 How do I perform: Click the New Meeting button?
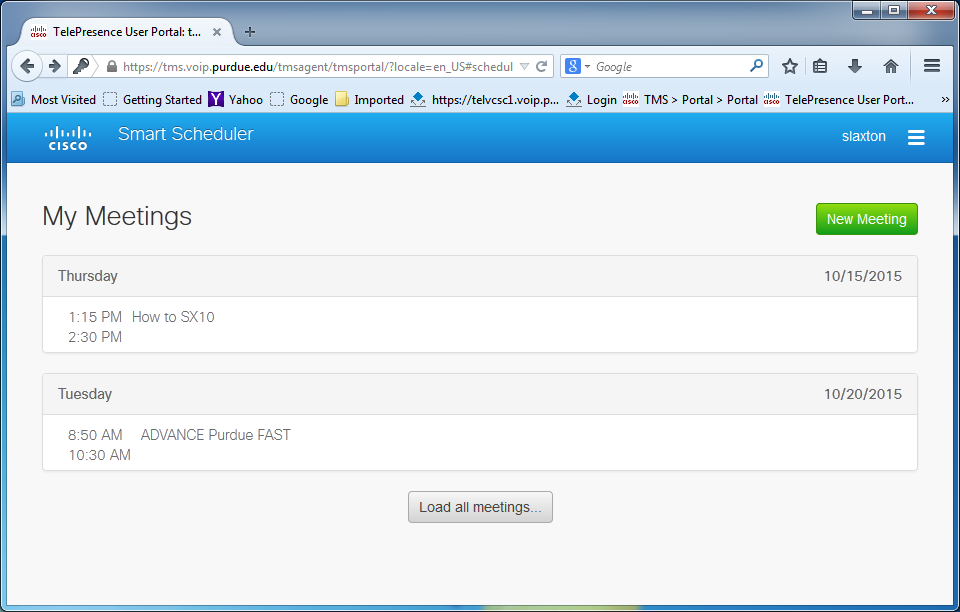(866, 219)
